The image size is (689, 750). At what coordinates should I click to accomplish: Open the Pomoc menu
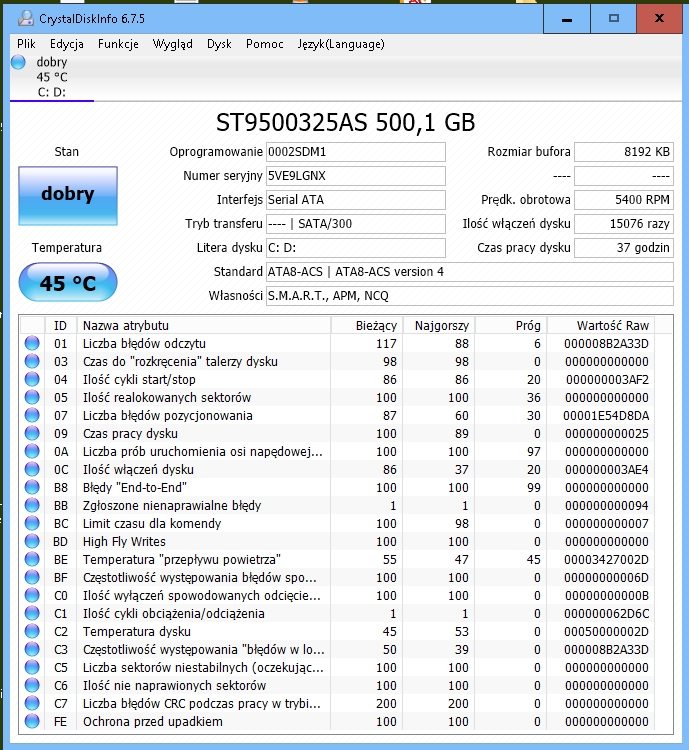click(265, 44)
